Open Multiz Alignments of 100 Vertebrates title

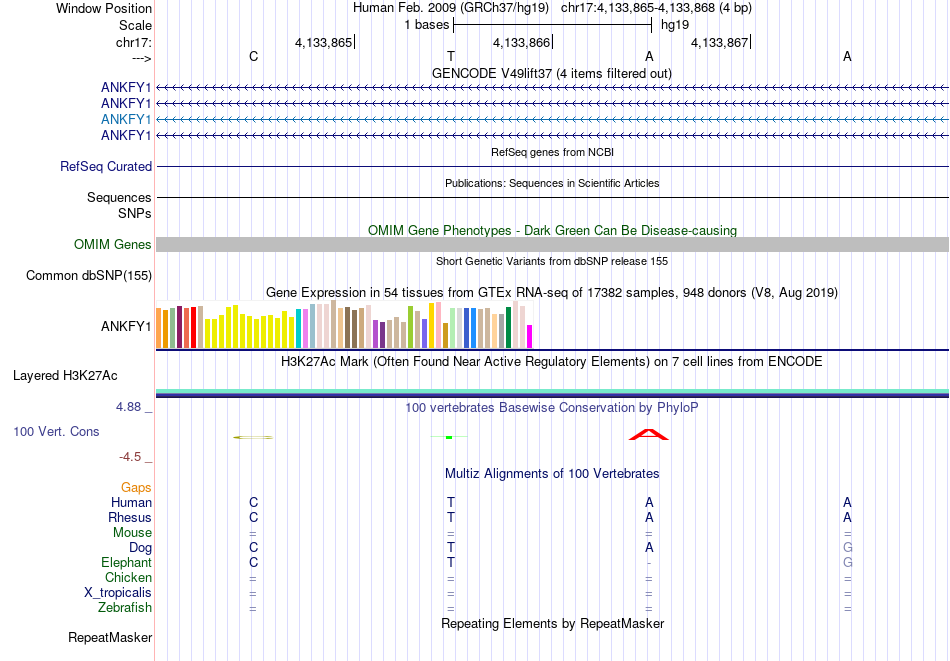pyautogui.click(x=552, y=474)
